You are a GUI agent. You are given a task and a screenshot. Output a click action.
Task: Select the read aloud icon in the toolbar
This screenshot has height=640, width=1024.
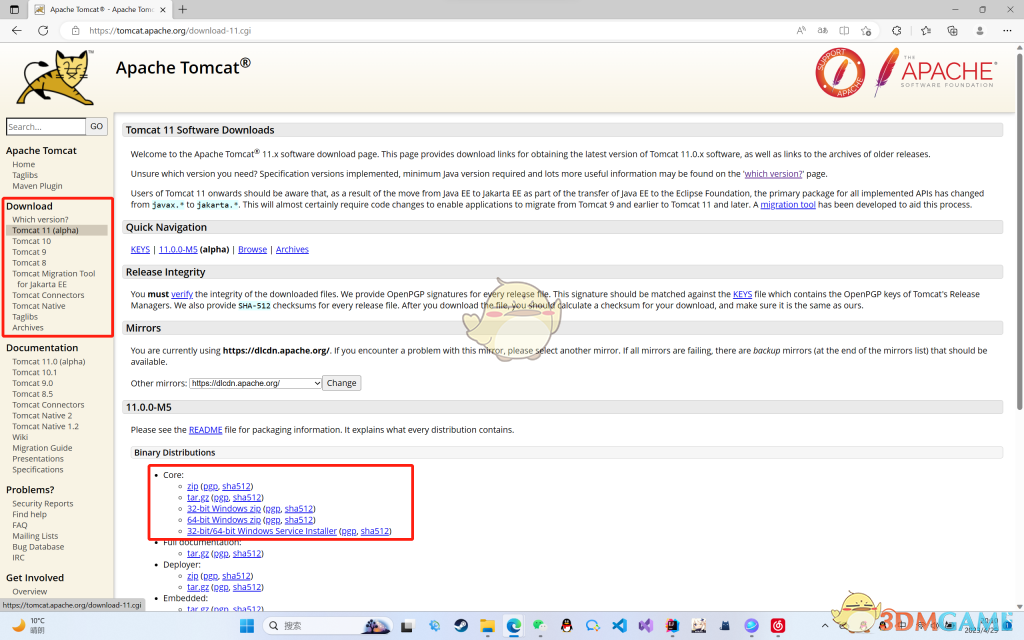[801, 31]
